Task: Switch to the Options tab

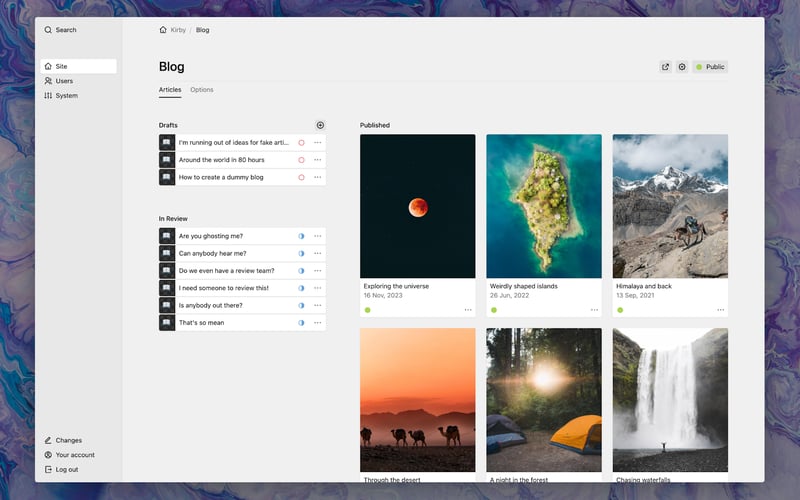Action: [x=202, y=90]
